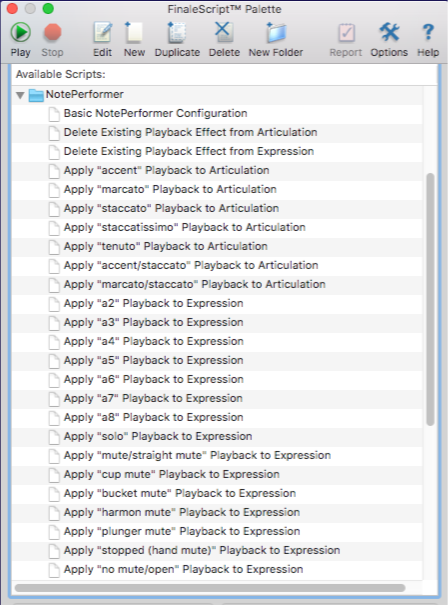
Task: Select Apply "marcato/staccato" Playback to Articulation
Action: [x=194, y=284]
